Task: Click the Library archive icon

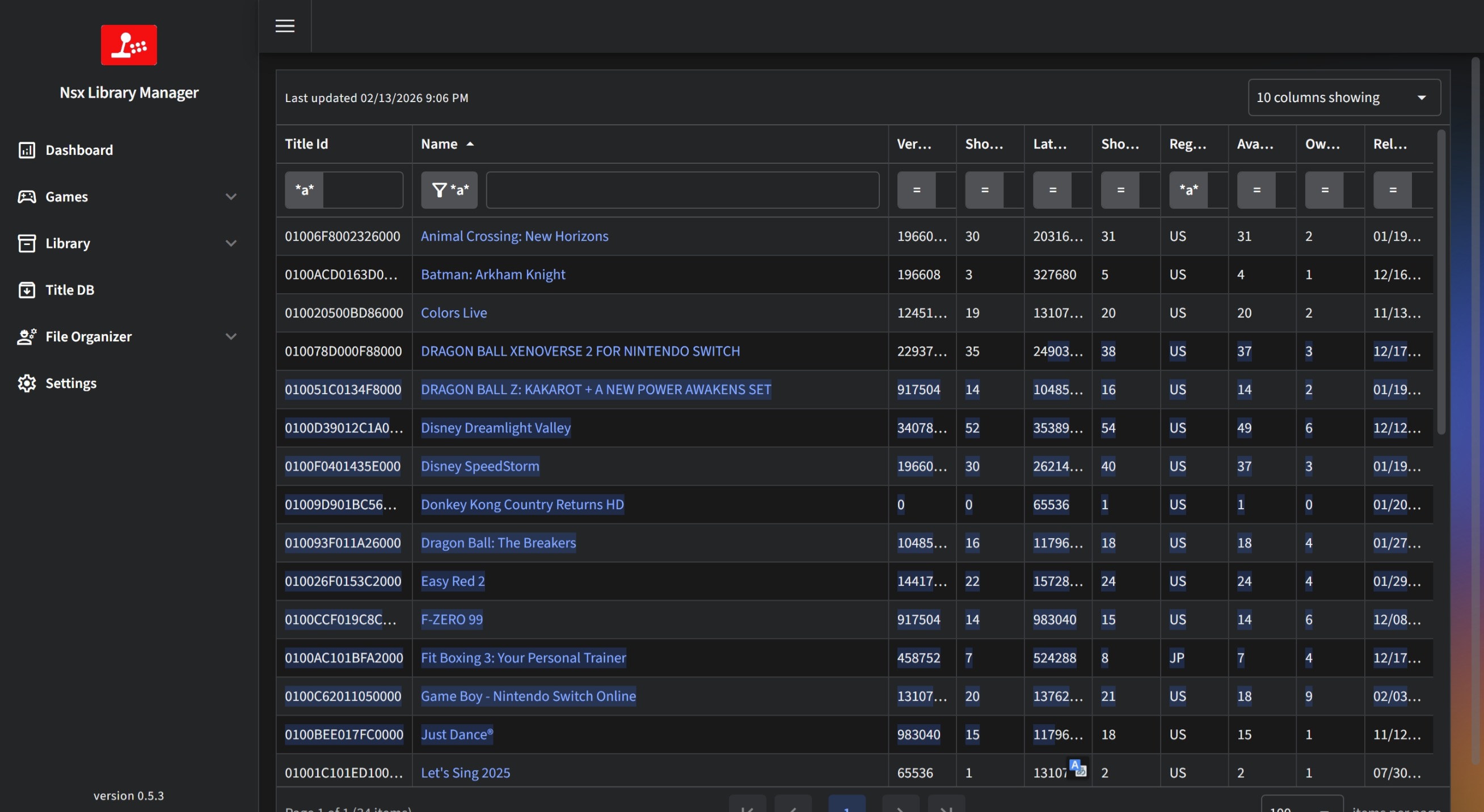Action: [x=27, y=243]
